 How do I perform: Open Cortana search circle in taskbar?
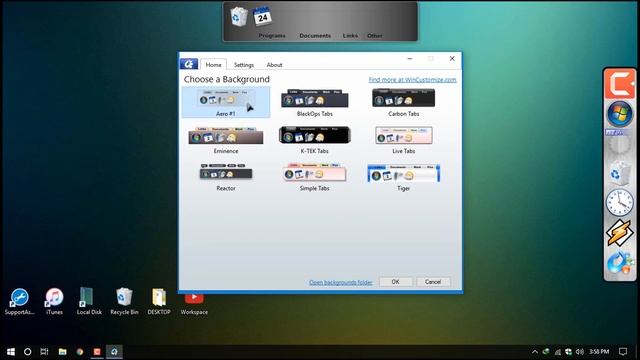click(x=27, y=351)
